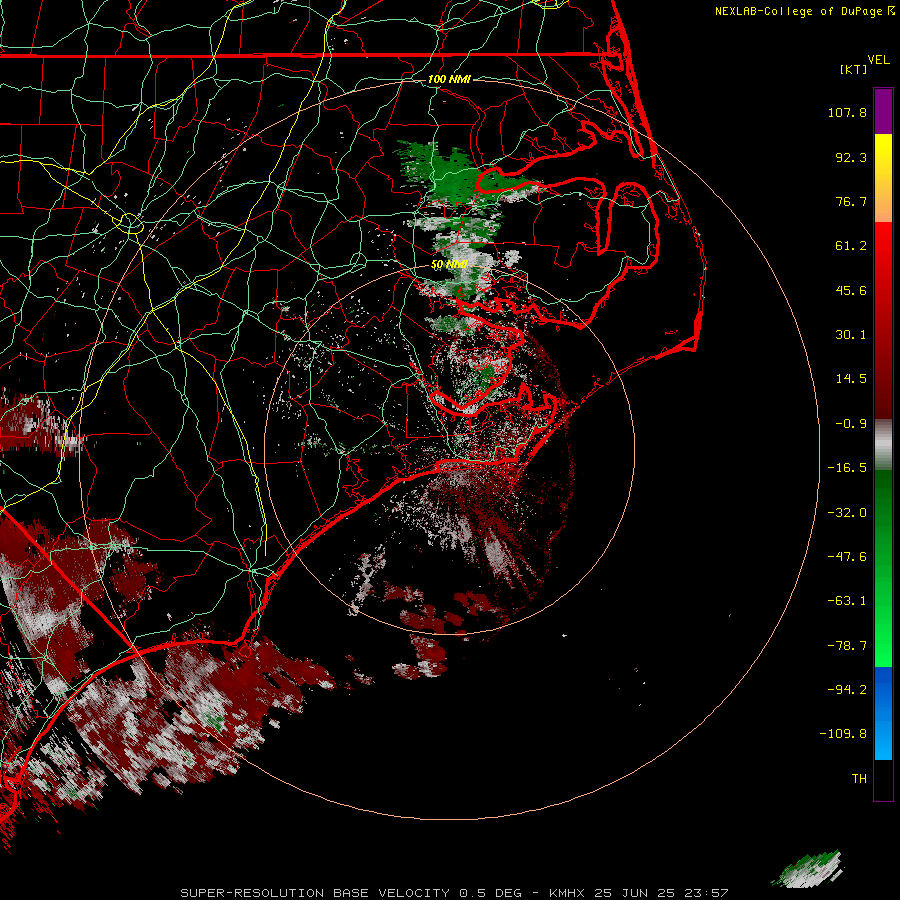Image resolution: width=900 pixels, height=900 pixels.
Task: Select the -47.6 scale value
Action: [847, 557]
